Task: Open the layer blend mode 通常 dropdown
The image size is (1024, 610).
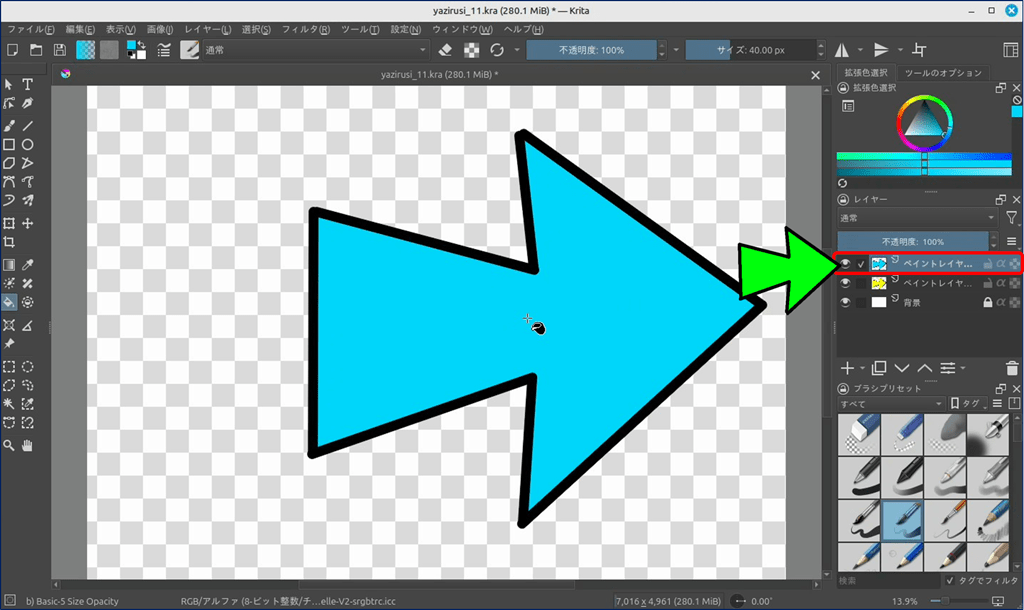Action: [917, 217]
